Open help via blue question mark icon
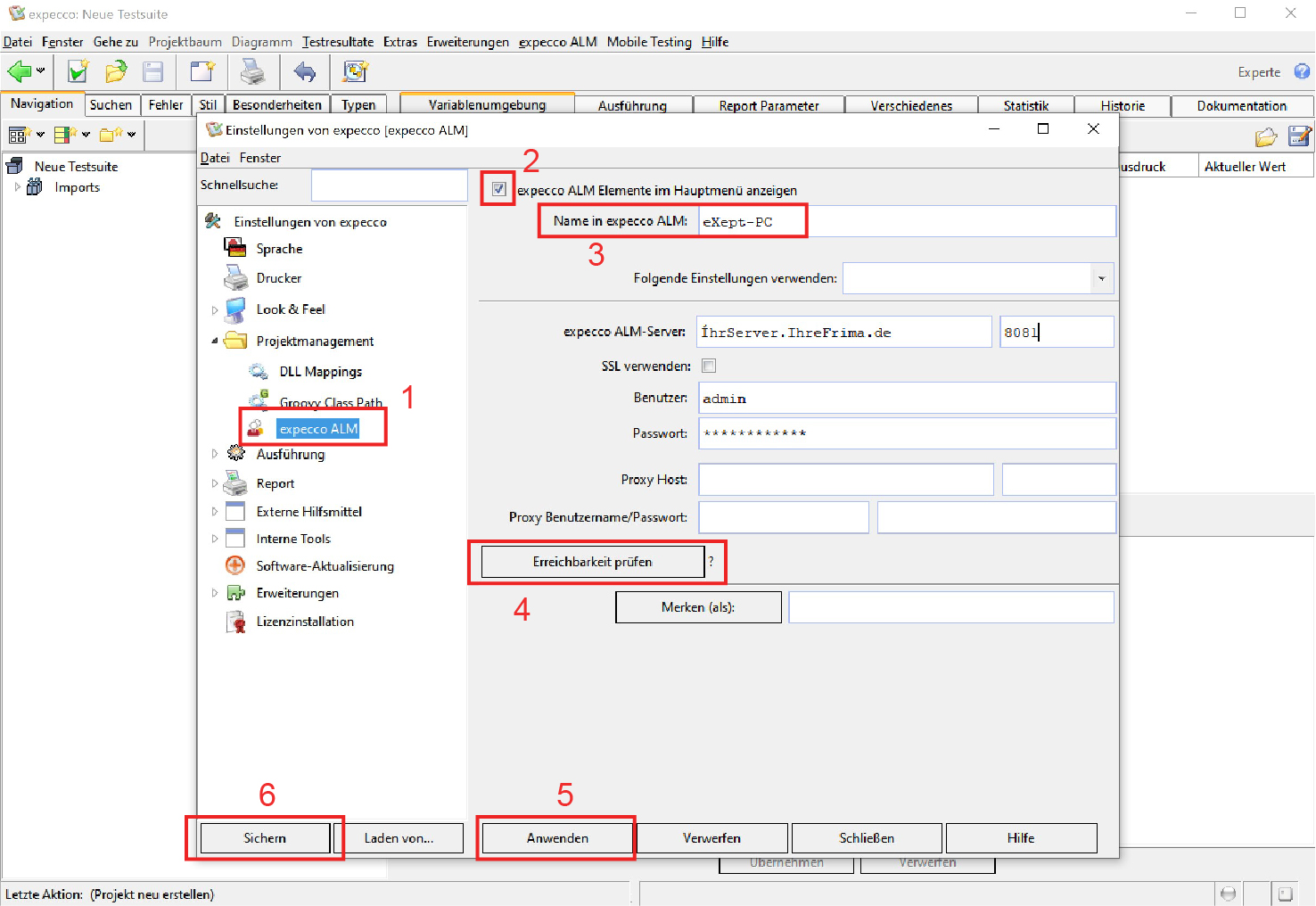 tap(1302, 71)
